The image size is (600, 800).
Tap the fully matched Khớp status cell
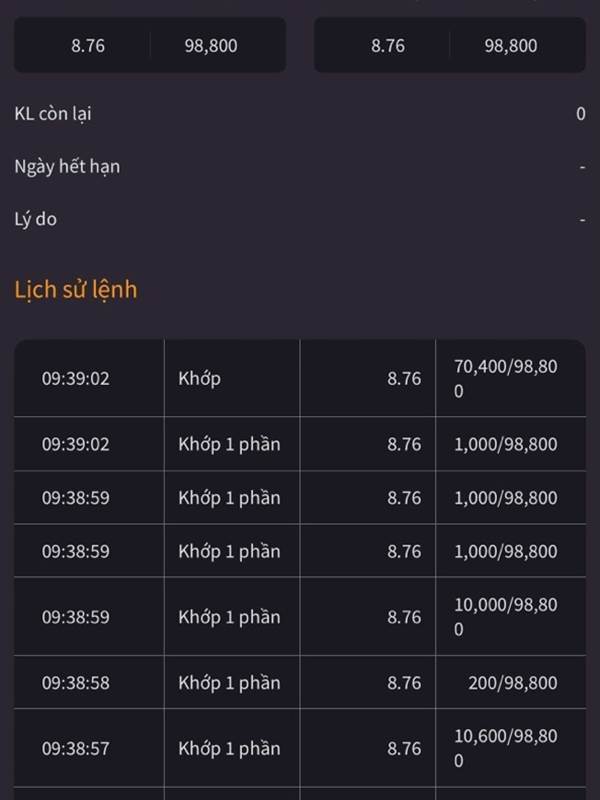(x=199, y=379)
